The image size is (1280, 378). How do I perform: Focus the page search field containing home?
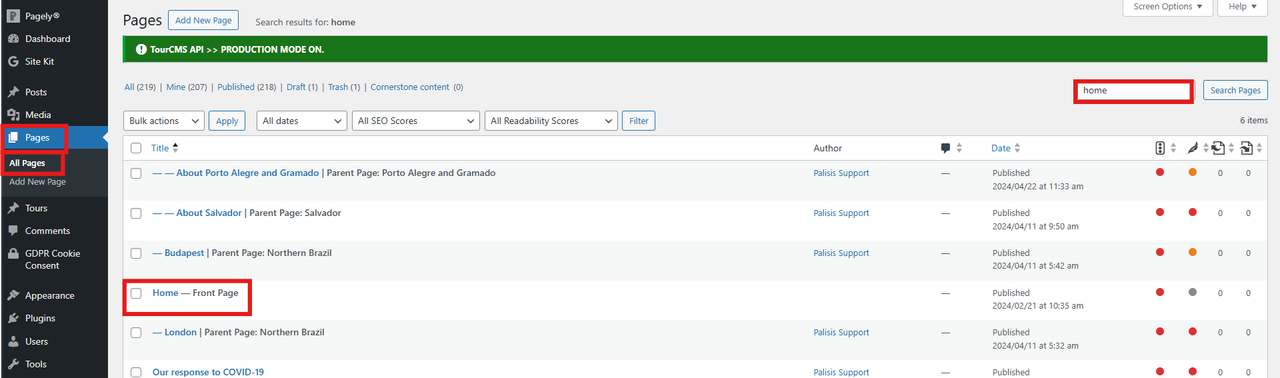[1134, 90]
